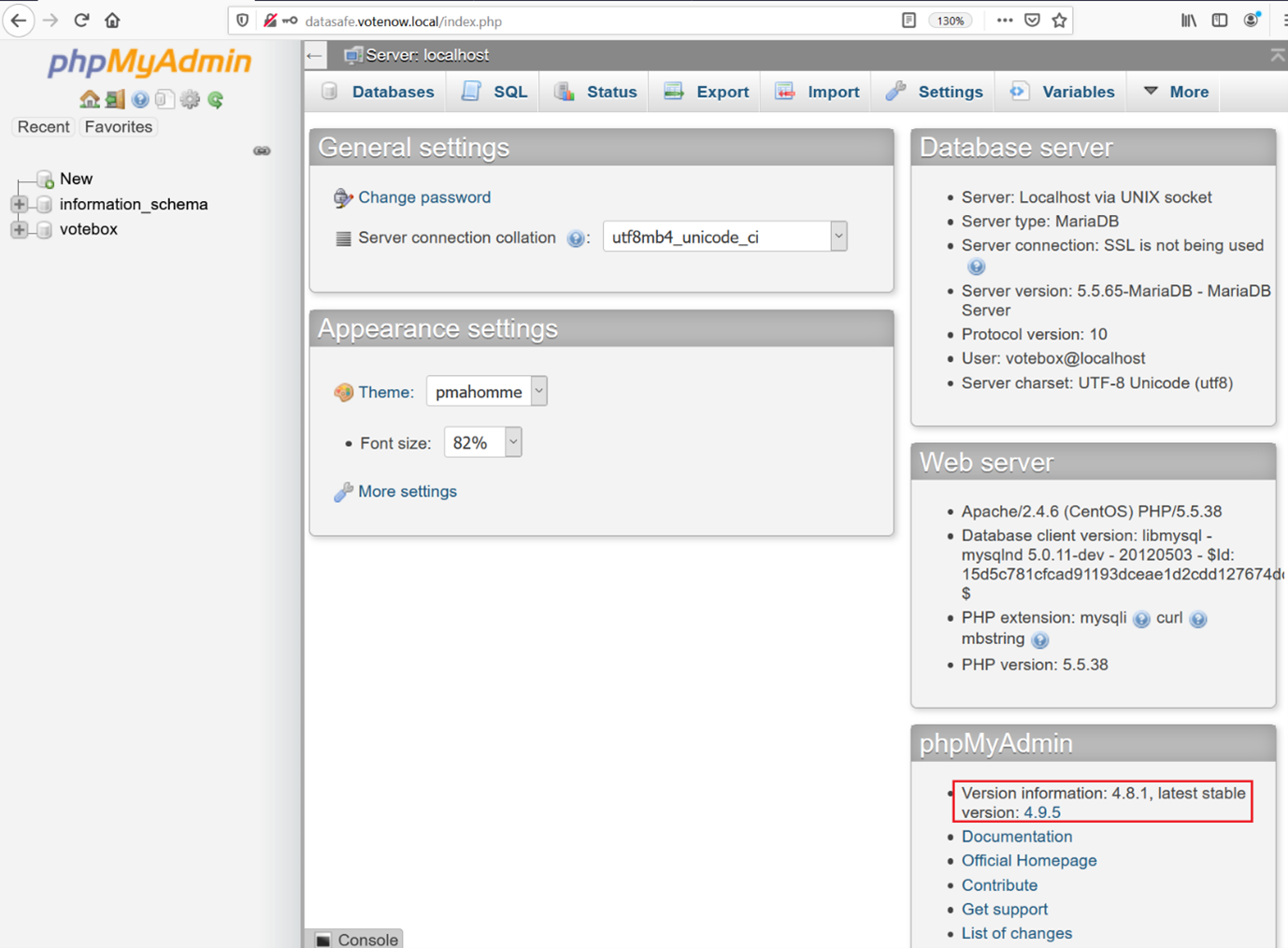Open the Server connection collation dropdown
The width and height of the screenshot is (1288, 948).
[x=724, y=237]
